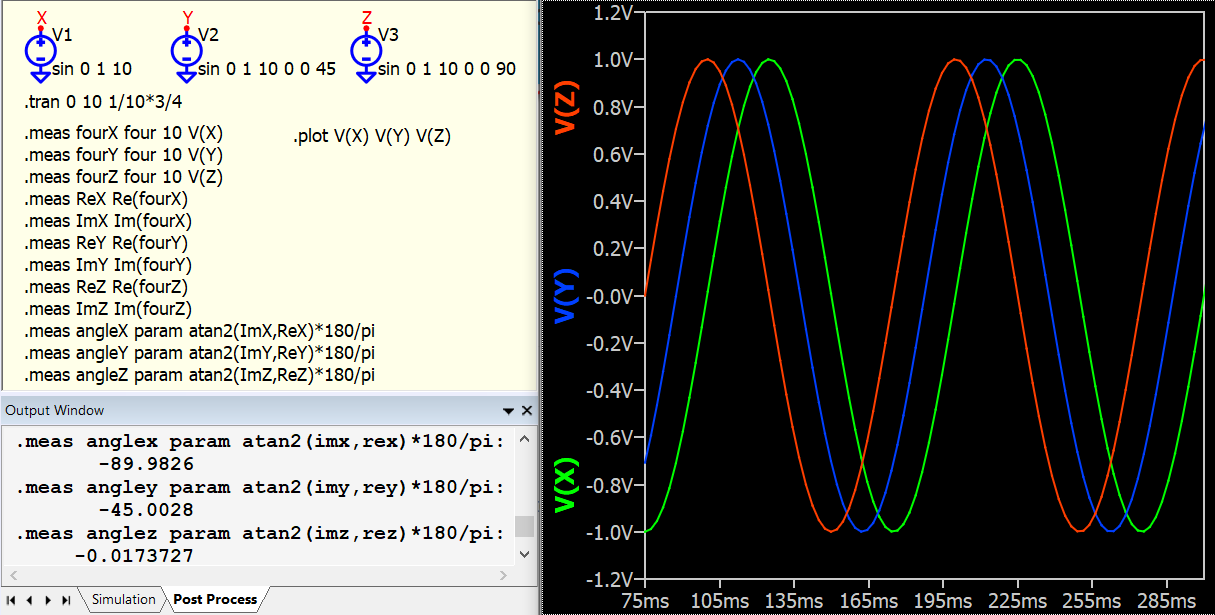Click the red net label X
The width and height of the screenshot is (1215, 615).
click(x=41, y=18)
